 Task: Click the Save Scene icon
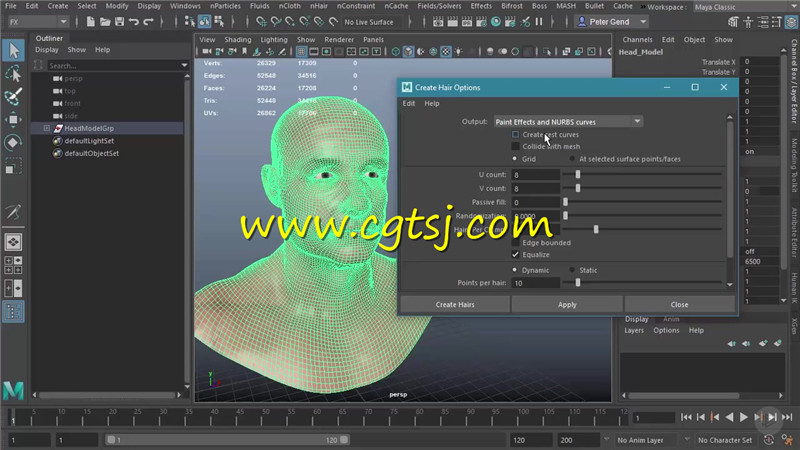click(119, 22)
